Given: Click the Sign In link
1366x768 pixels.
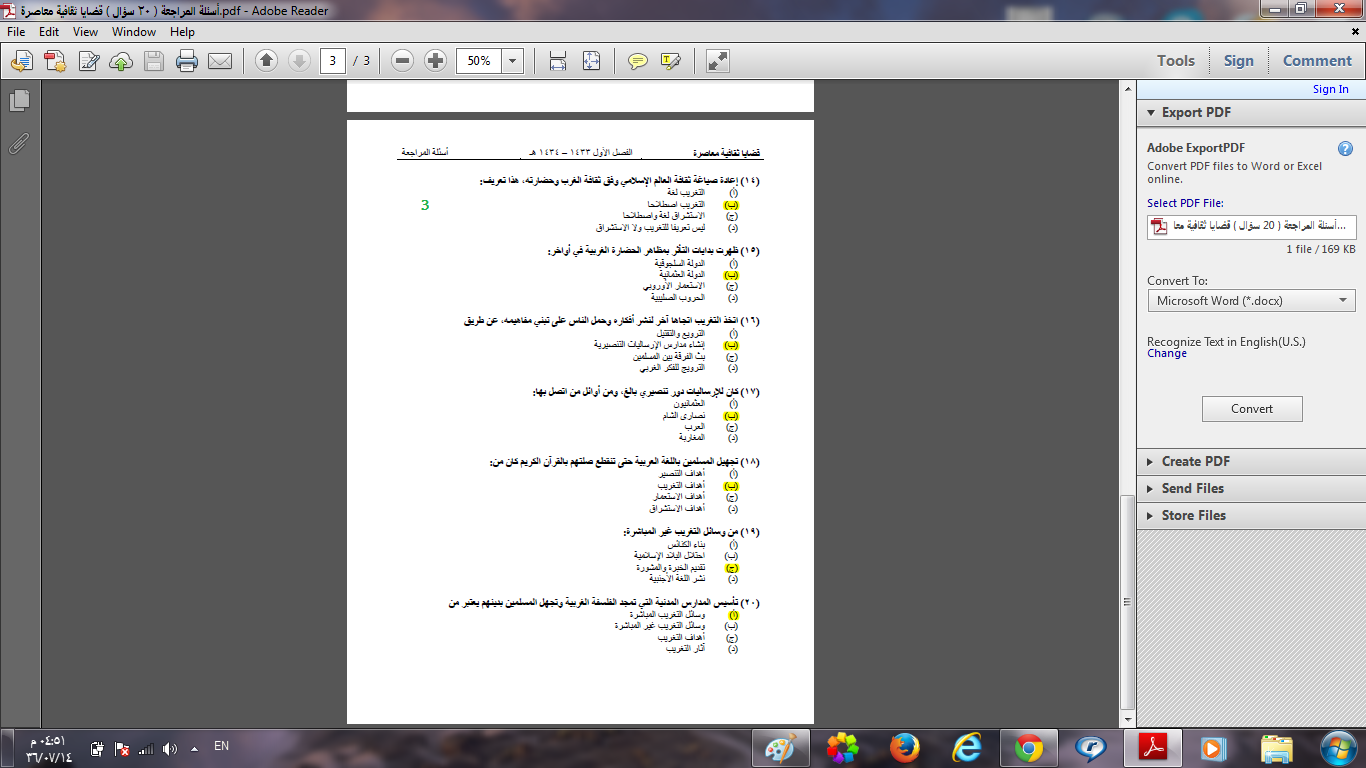Looking at the screenshot, I should click(1330, 89).
